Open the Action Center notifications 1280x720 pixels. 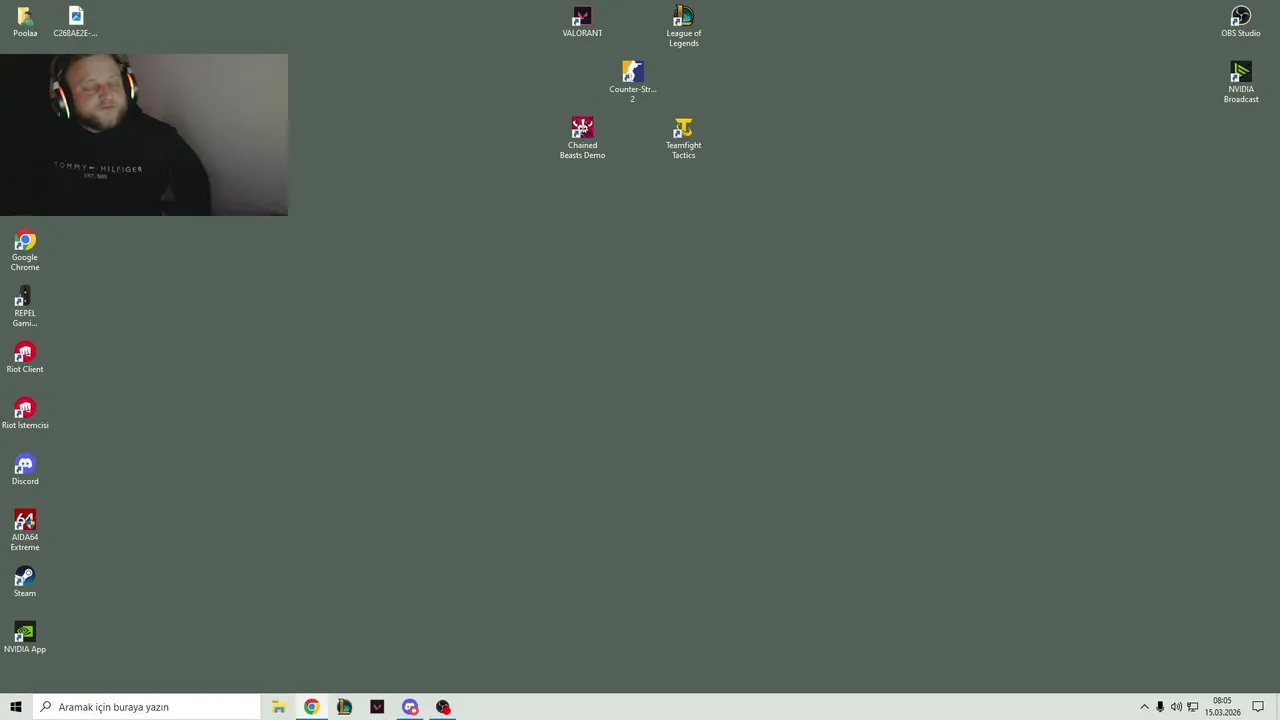pyautogui.click(x=1258, y=707)
